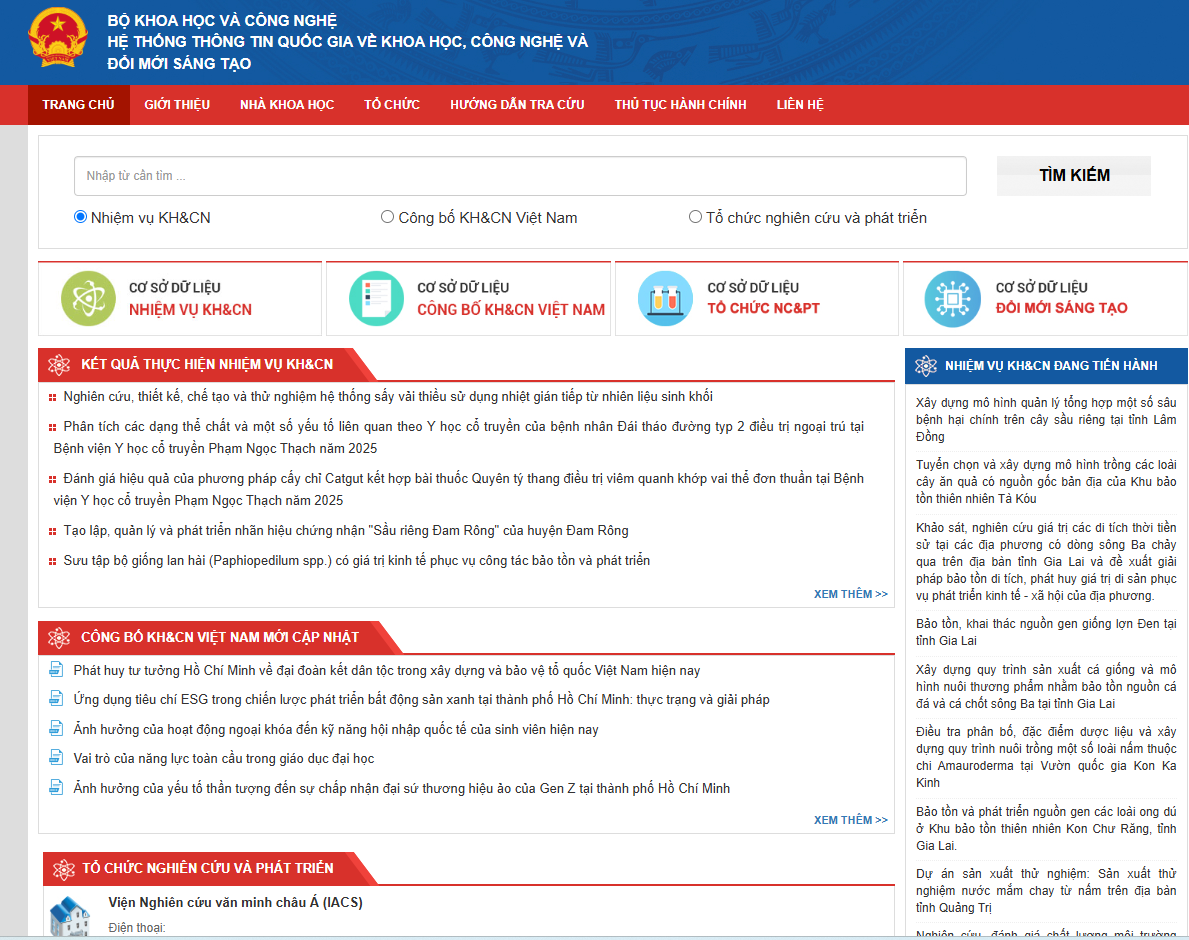Click the Tìm kiếm search button
Viewport: 1189px width, 940px height.
[1074, 175]
